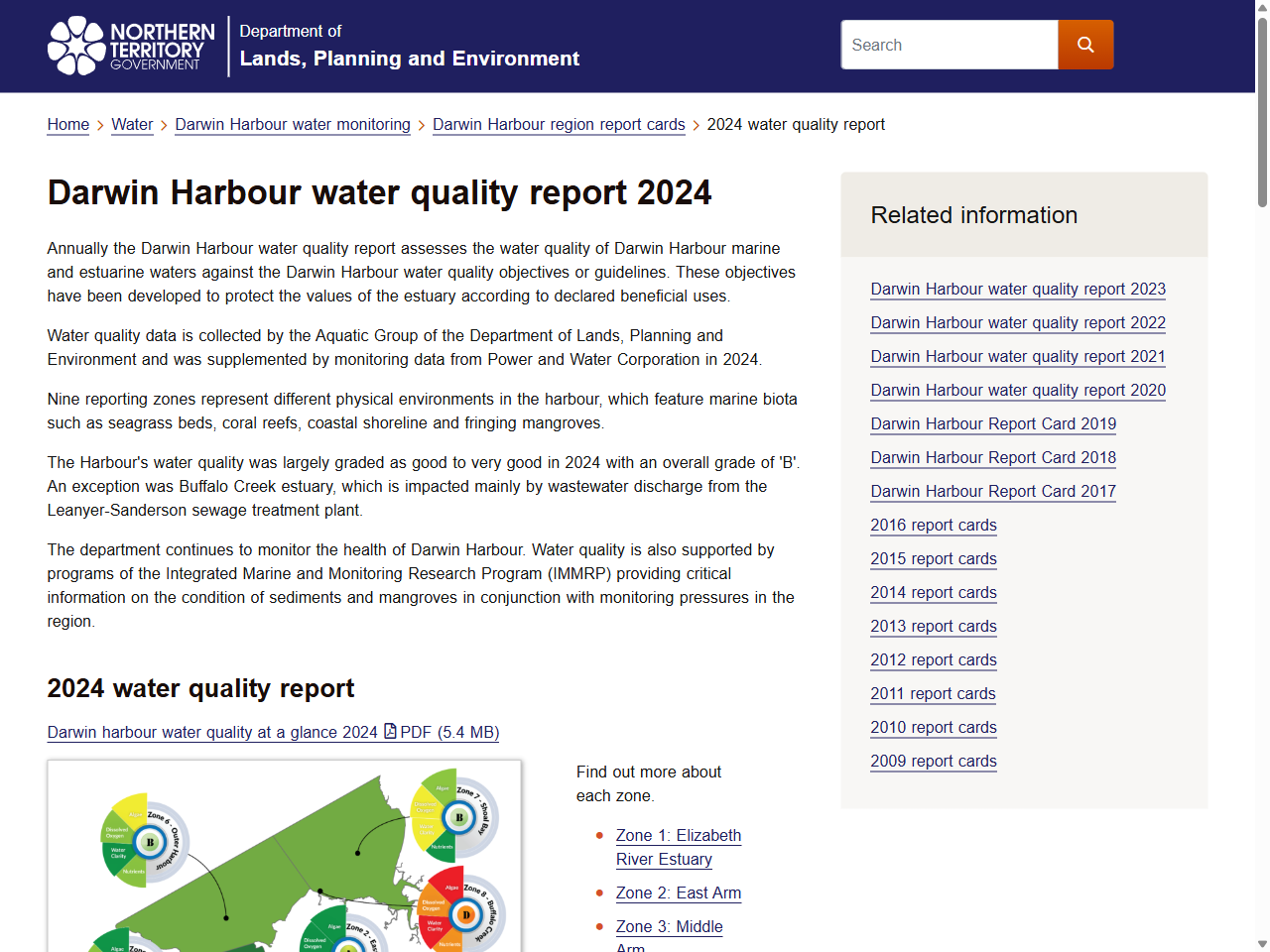Viewport: 1270px width, 952px height.
Task: Open Darwin Harbour water quality report 2023
Action: [x=1017, y=289]
